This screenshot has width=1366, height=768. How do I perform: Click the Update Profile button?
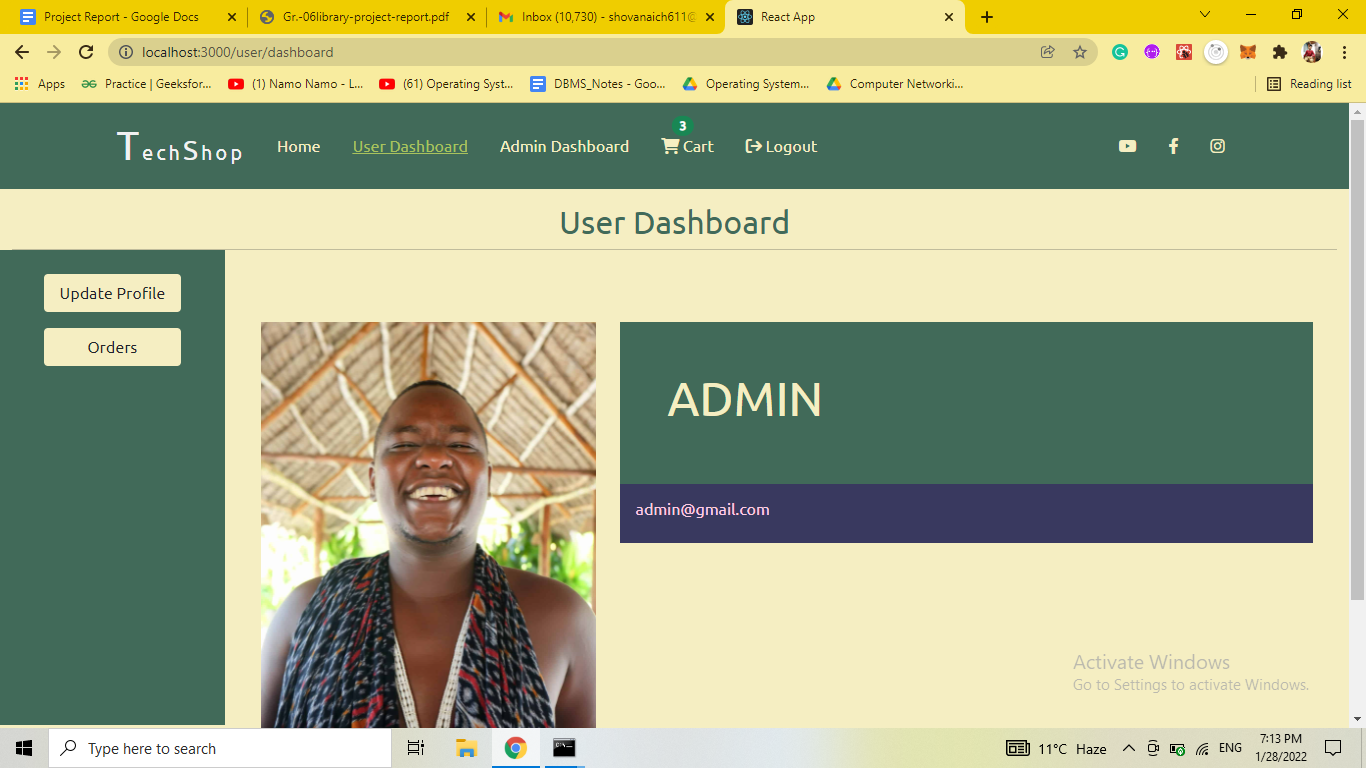pyautogui.click(x=112, y=293)
